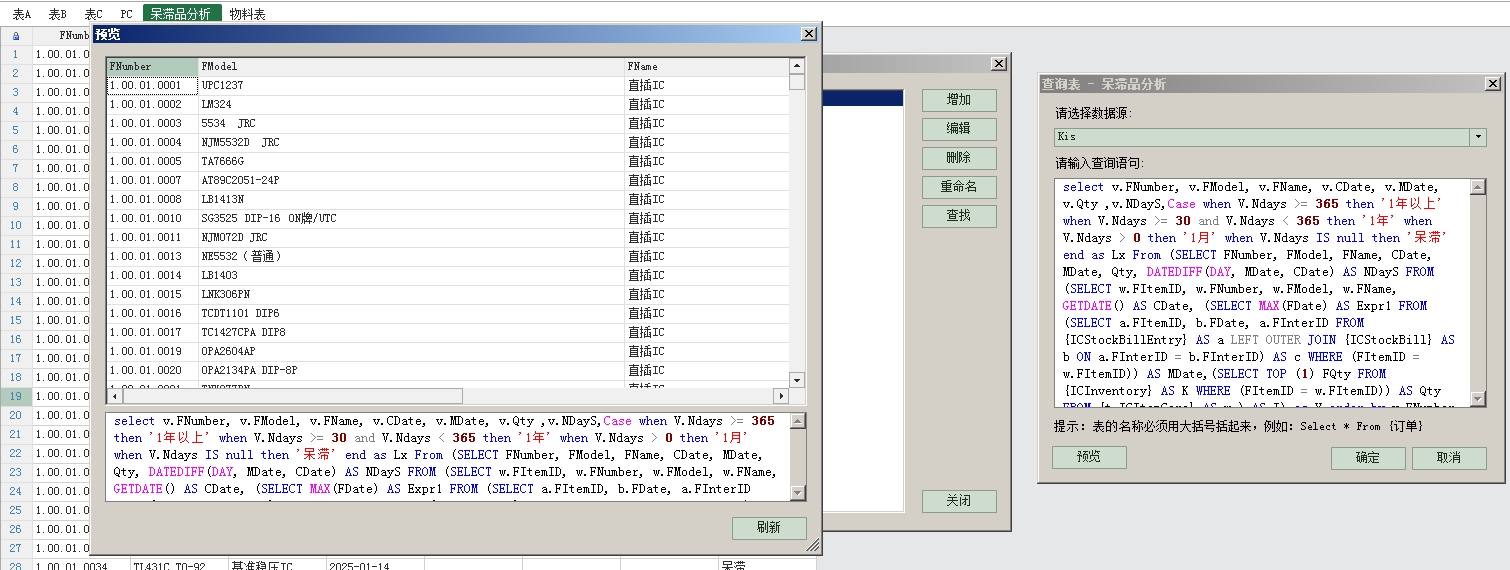Click the FName column header in preview
Viewport: 1510px width, 570px height.
tap(707, 67)
